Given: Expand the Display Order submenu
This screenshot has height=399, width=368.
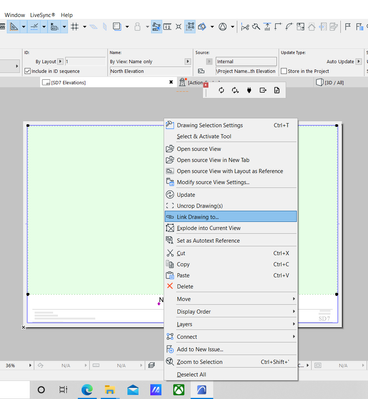Looking at the screenshot, I should click(x=231, y=312).
